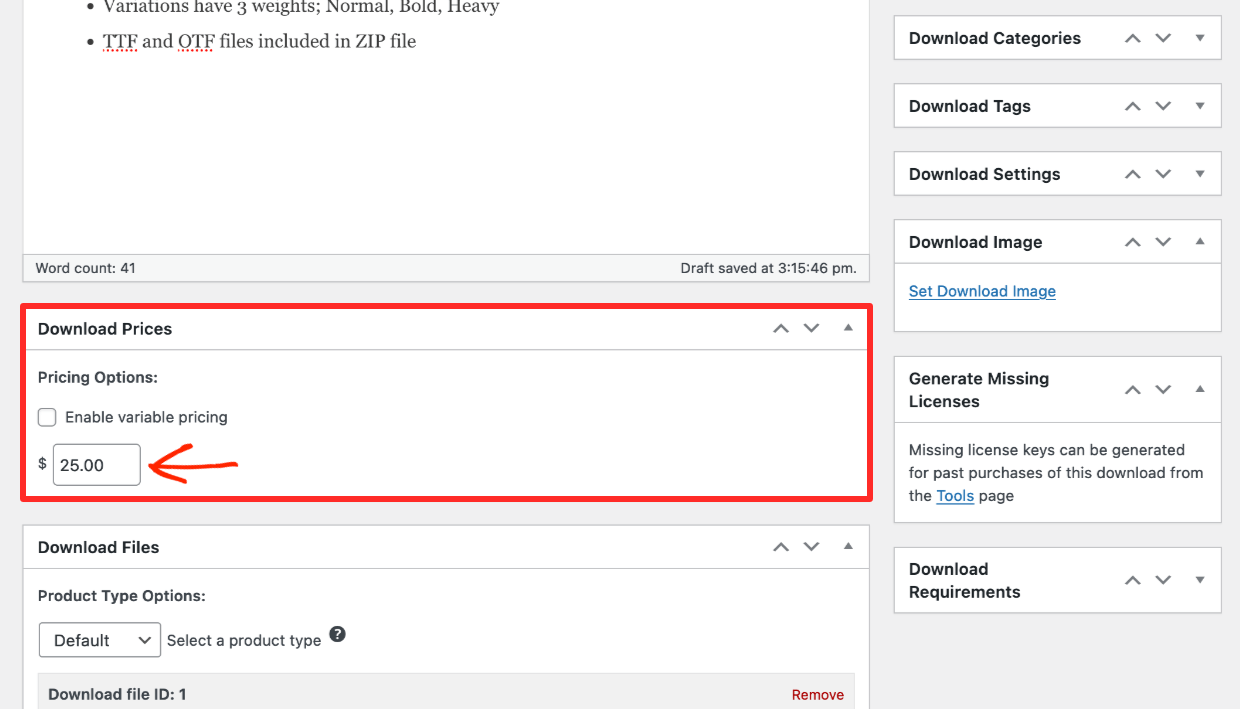This screenshot has width=1240, height=709.
Task: Move Download Image panel down
Action: tap(1163, 242)
